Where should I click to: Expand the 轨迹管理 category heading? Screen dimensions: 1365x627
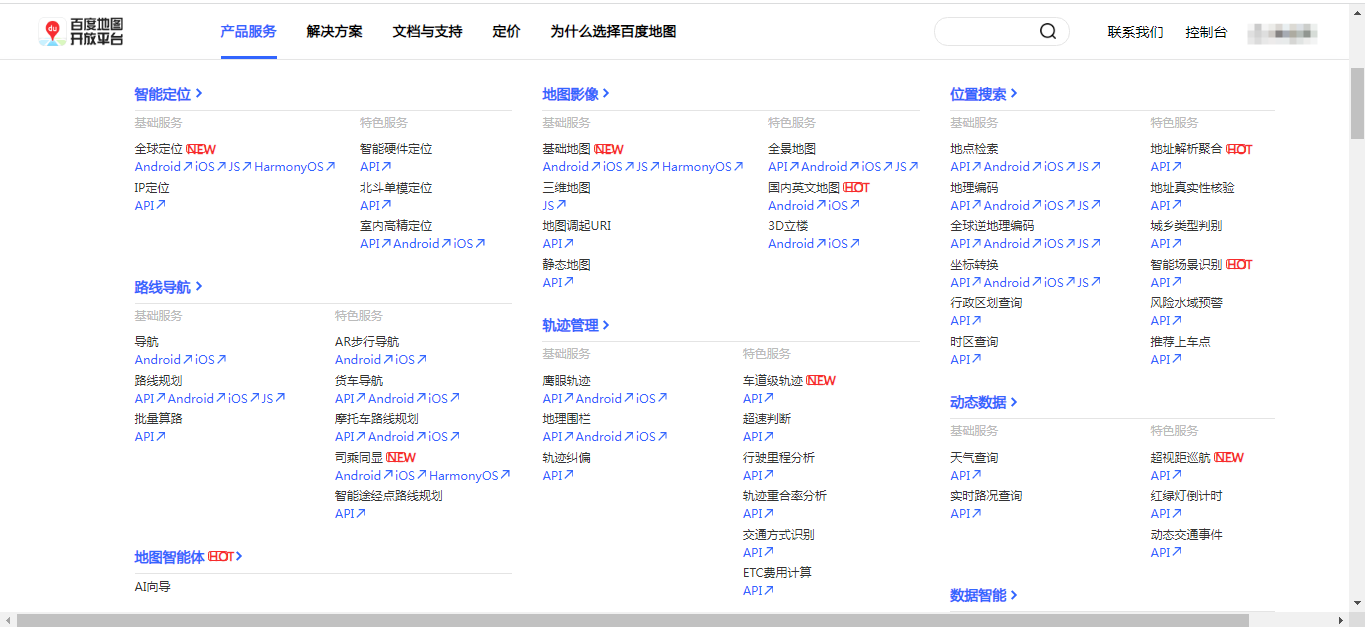[576, 325]
